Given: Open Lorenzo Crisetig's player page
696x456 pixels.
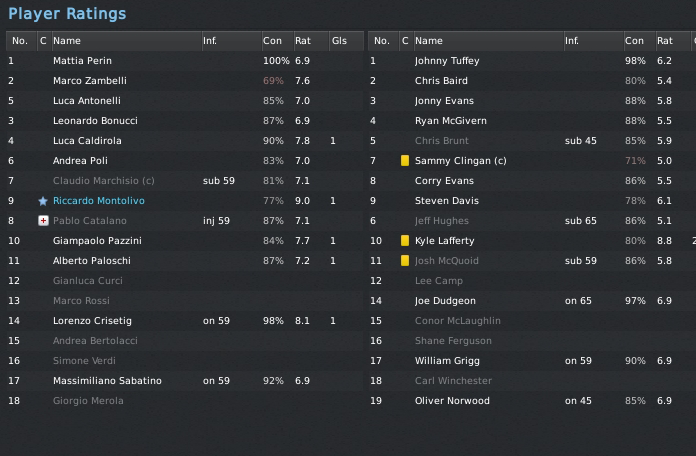Looking at the screenshot, I should pyautogui.click(x=92, y=321).
